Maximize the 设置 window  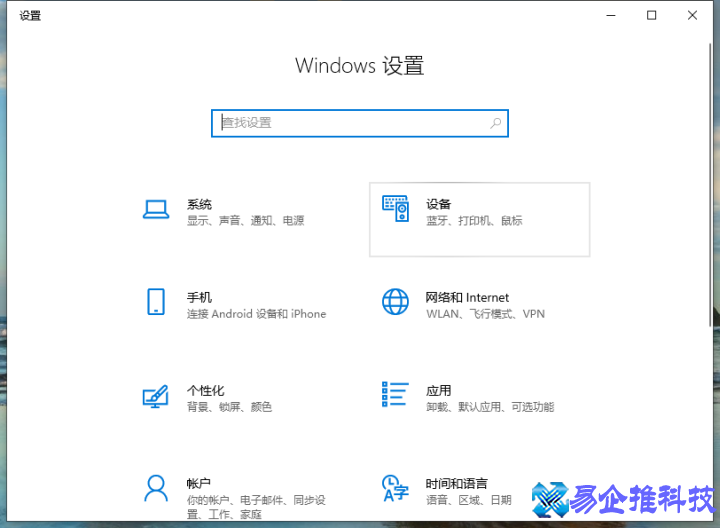click(651, 16)
